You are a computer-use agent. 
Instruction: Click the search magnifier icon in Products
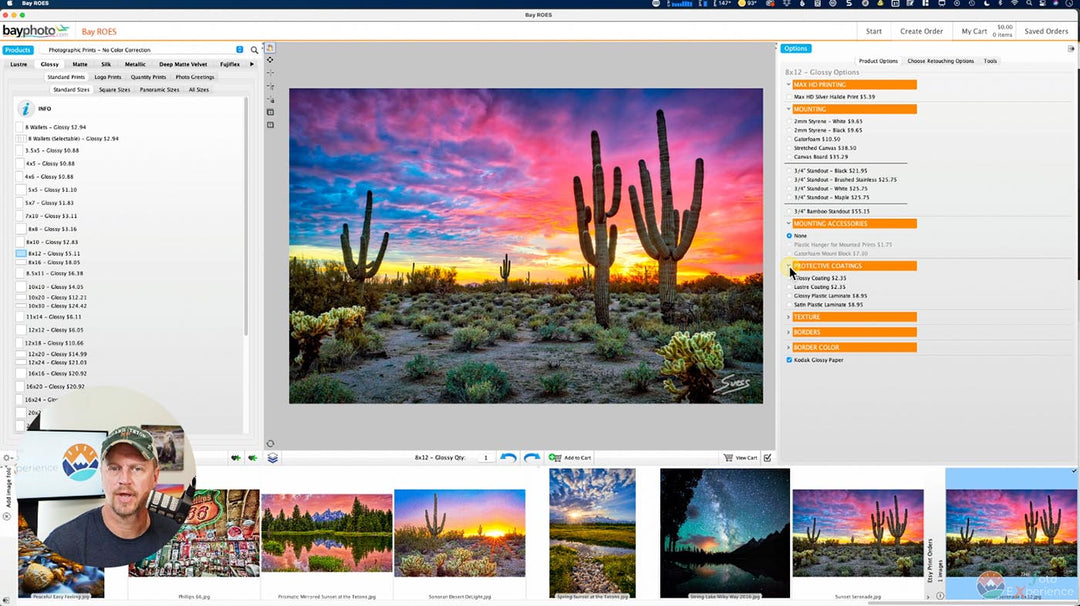click(x=255, y=50)
